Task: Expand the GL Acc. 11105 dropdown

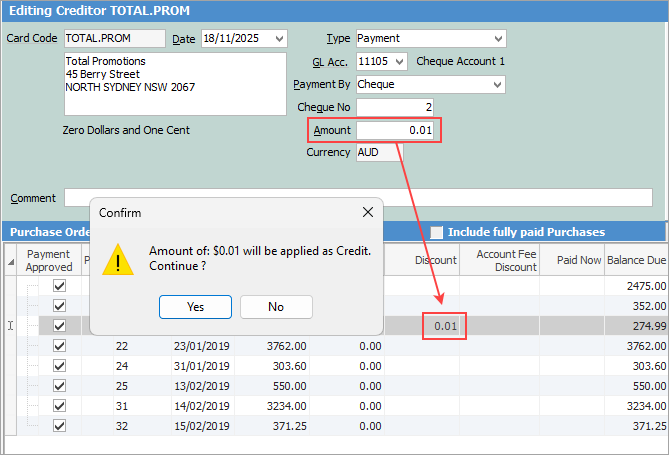Action: click(399, 61)
